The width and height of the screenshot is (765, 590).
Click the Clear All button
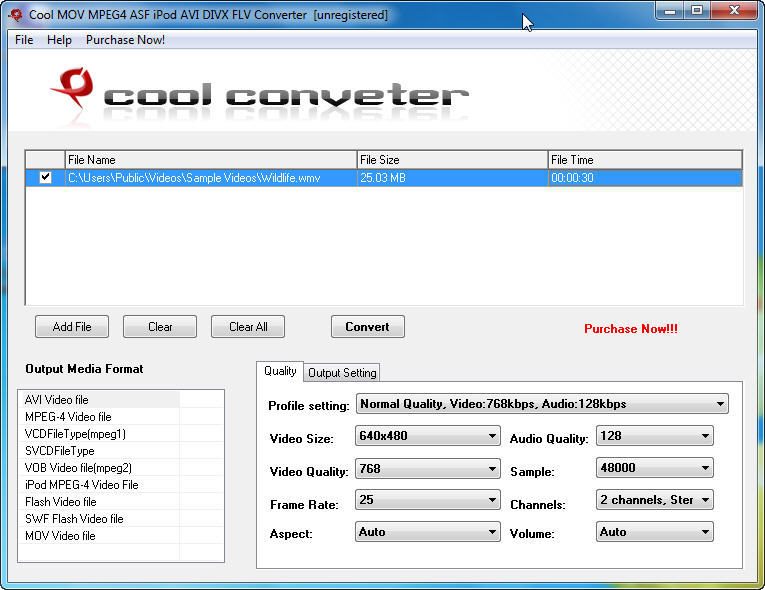(x=248, y=327)
